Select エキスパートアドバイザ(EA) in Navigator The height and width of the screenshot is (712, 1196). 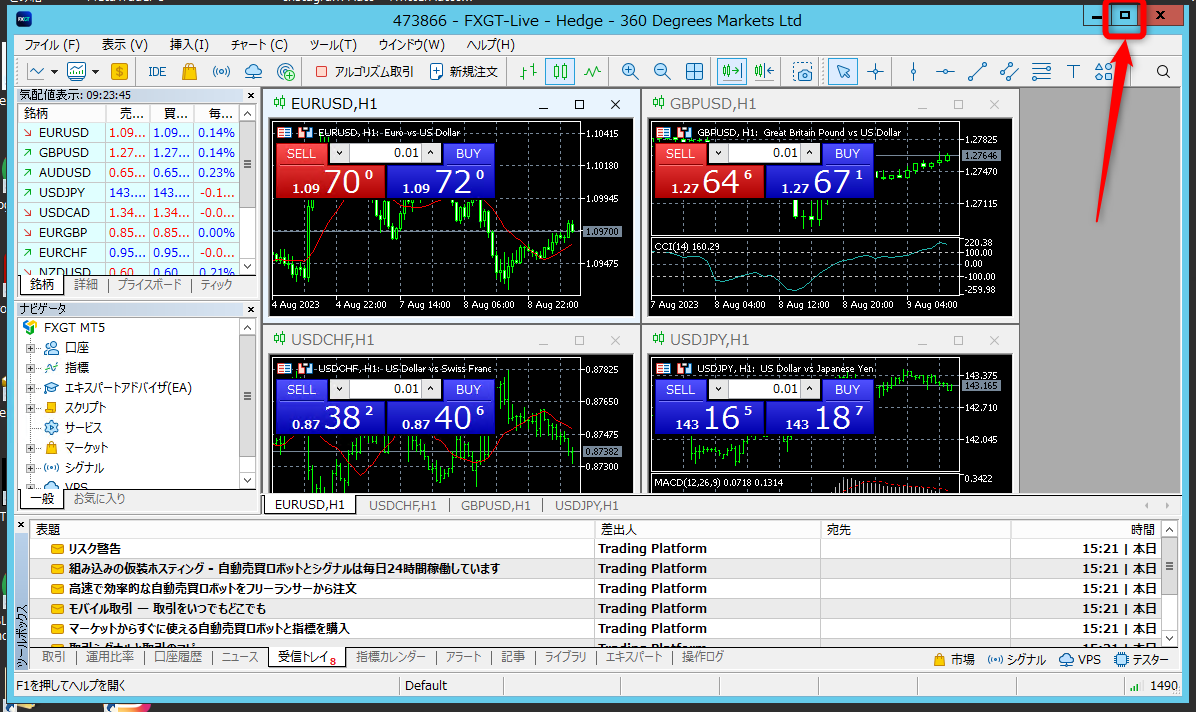(x=127, y=388)
